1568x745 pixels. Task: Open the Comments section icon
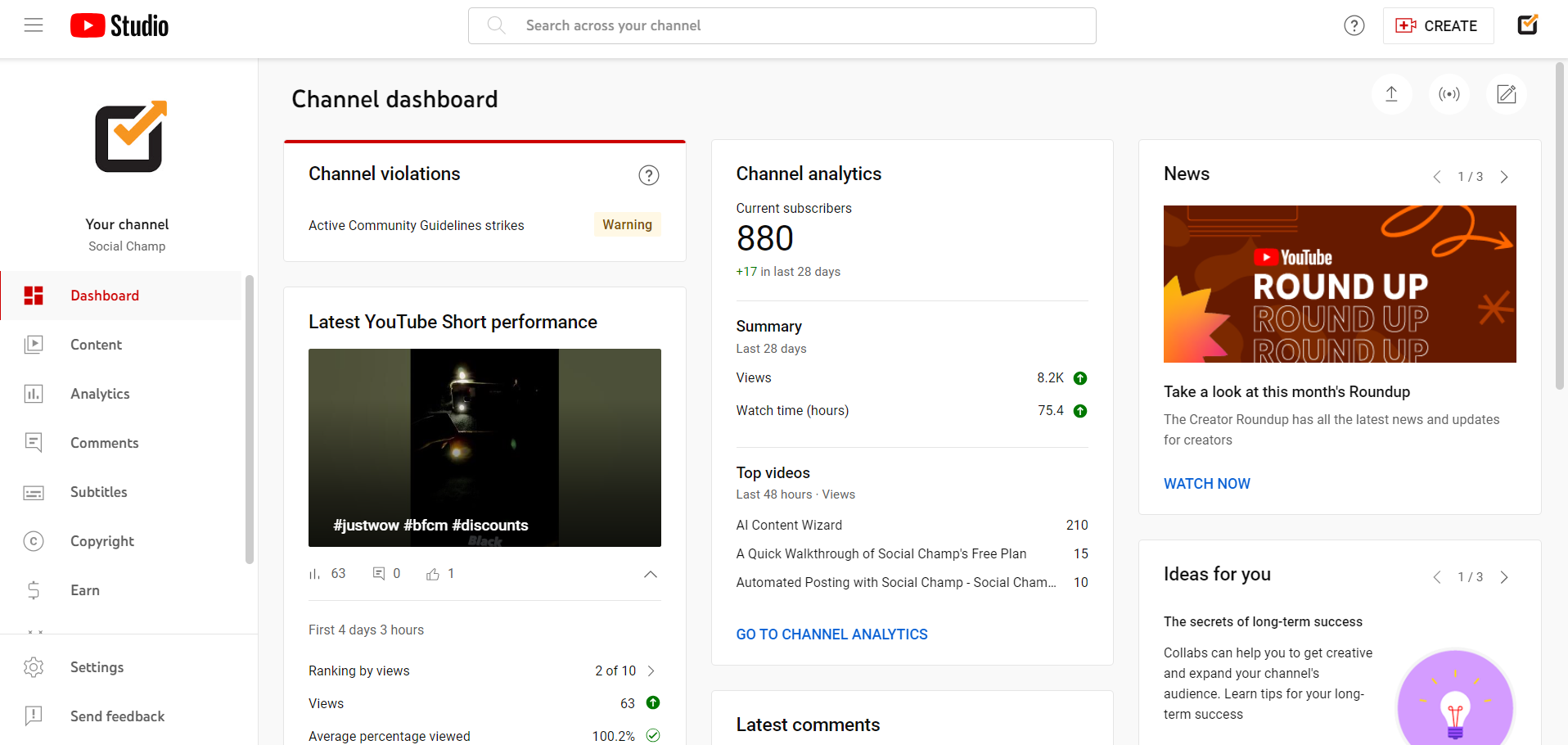(x=34, y=443)
